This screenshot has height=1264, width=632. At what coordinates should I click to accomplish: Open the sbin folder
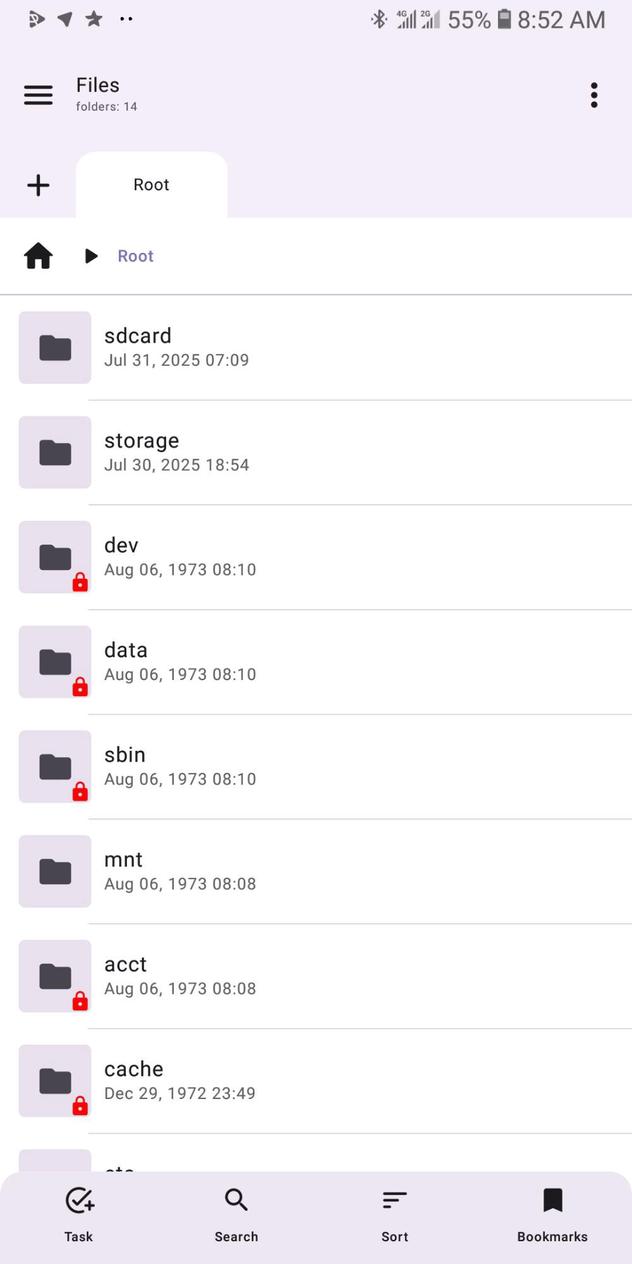[300, 766]
